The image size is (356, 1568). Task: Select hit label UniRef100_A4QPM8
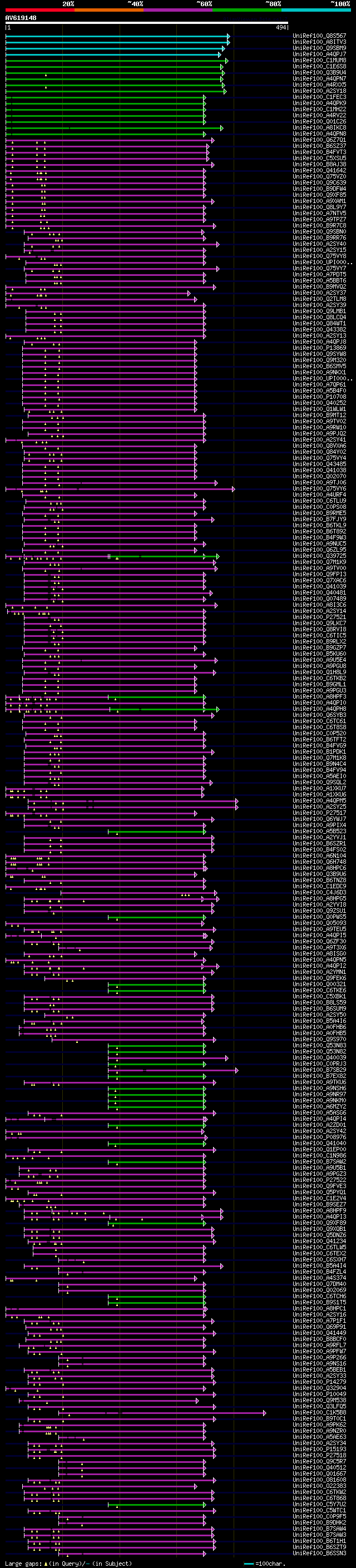click(319, 709)
